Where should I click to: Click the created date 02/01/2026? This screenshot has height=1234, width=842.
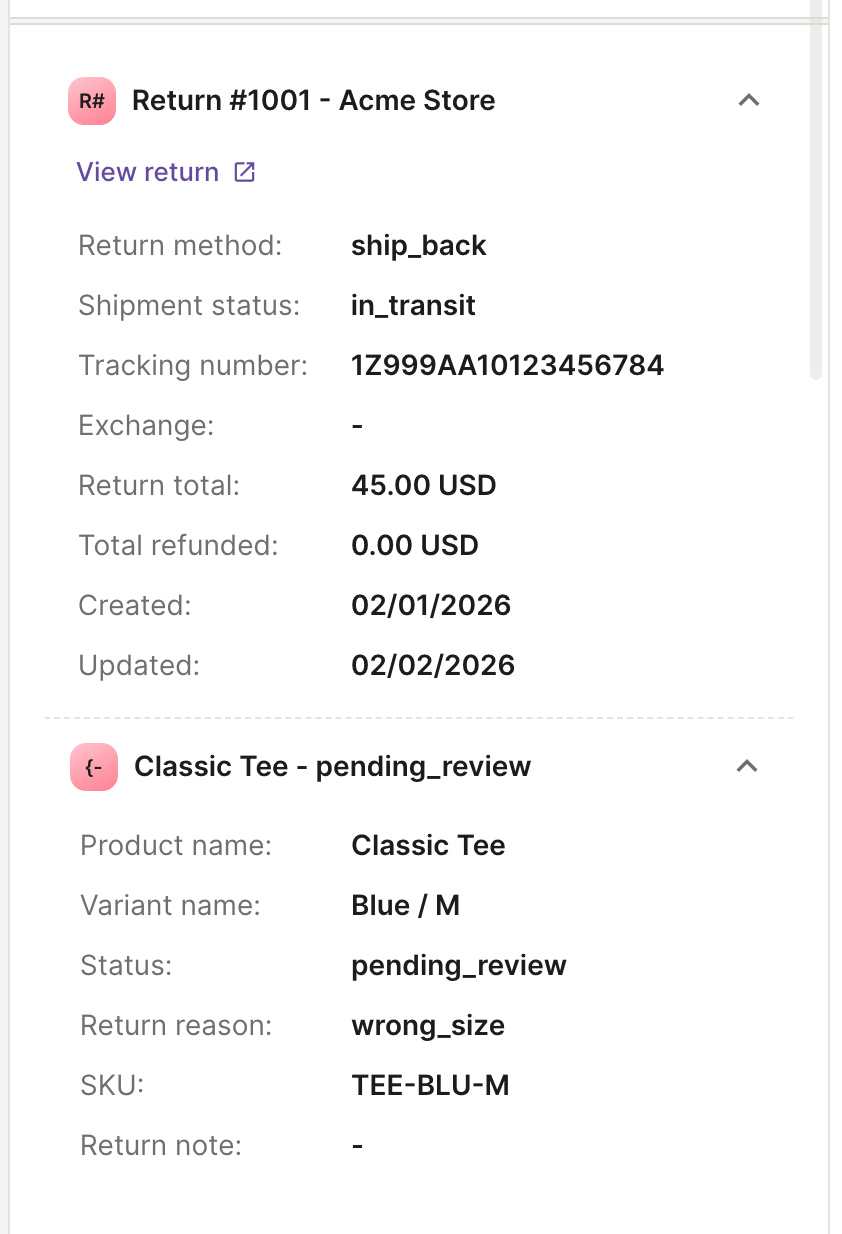pos(431,606)
